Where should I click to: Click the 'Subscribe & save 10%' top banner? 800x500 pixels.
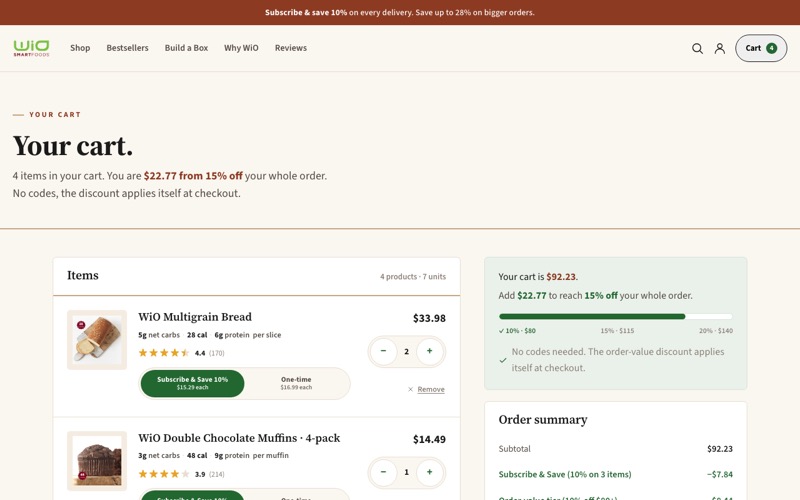(x=400, y=12)
